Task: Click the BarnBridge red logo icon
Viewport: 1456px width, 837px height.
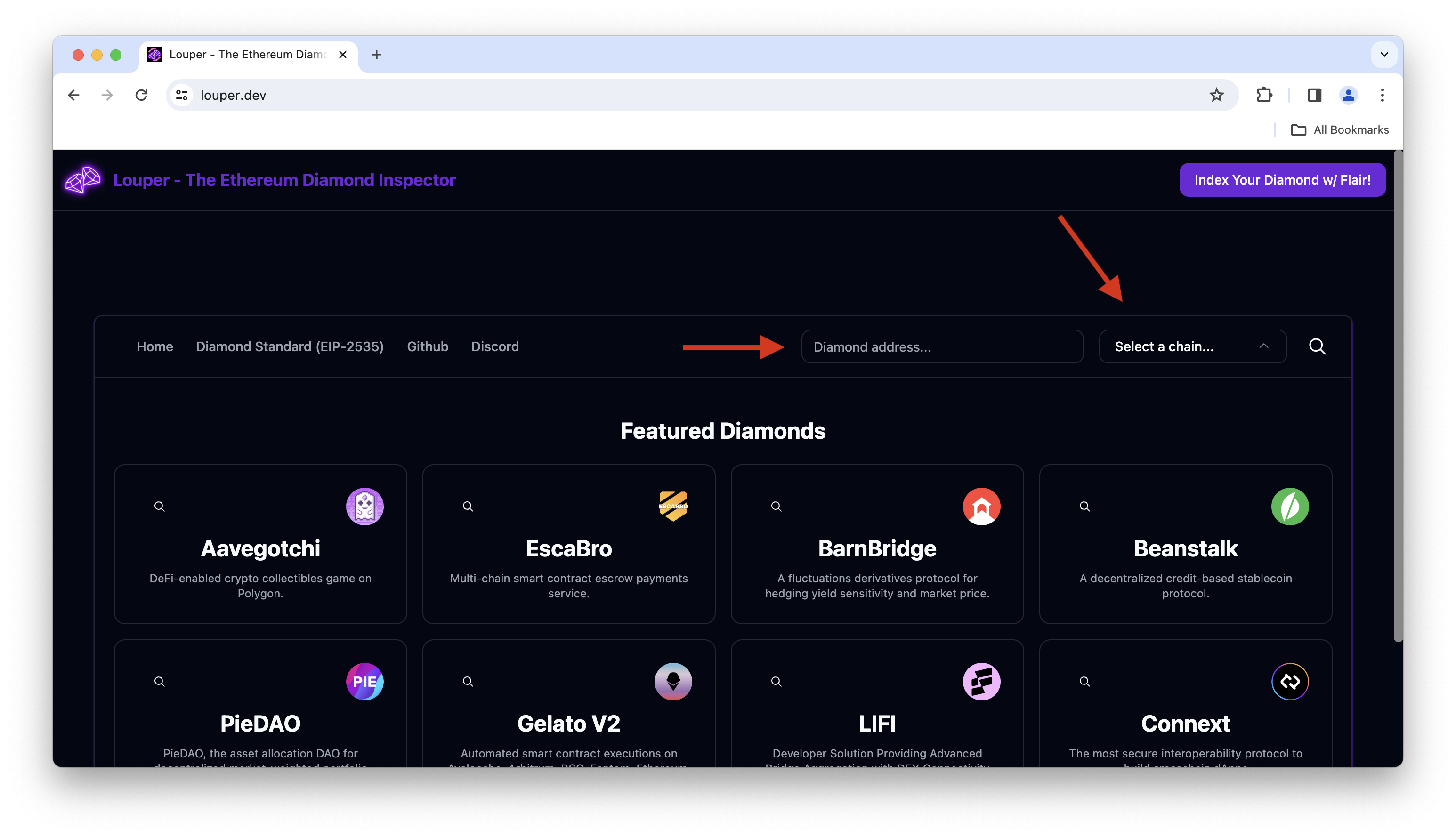Action: [981, 507]
